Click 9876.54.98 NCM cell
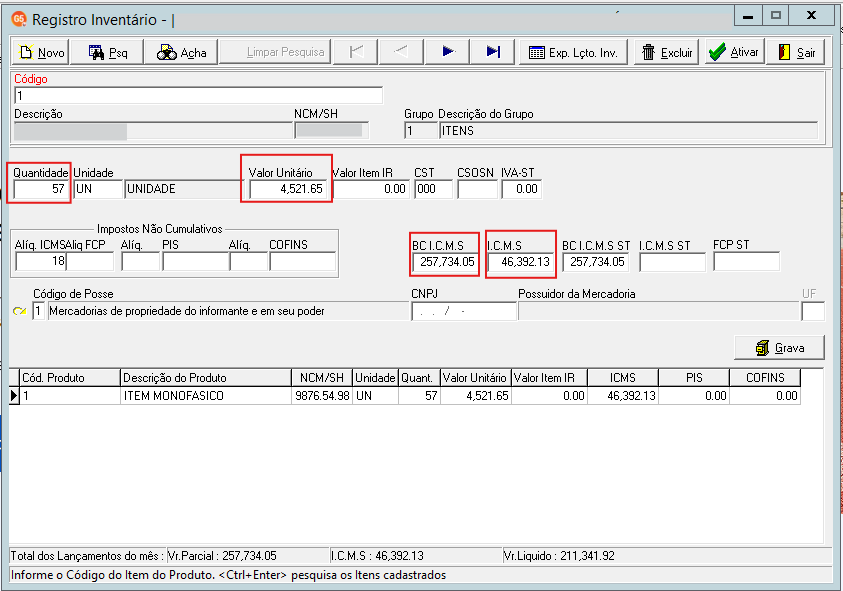The image size is (843, 591). (322, 396)
